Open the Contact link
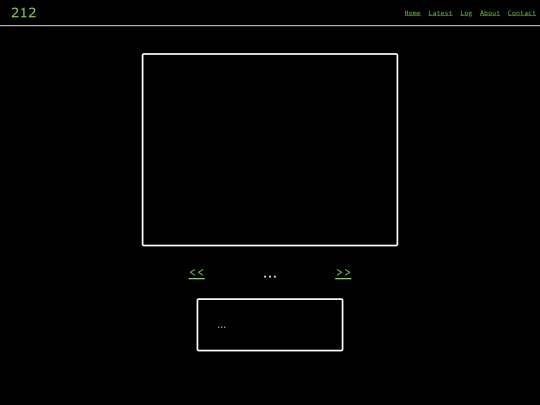Screen dimensions: 540x405 coord(521,13)
